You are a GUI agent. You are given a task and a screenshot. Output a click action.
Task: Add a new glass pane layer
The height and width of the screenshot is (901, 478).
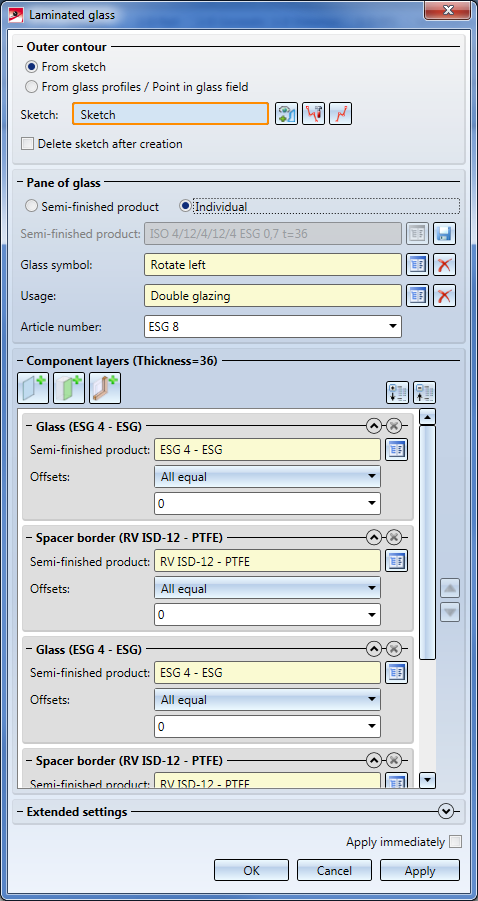[x=33, y=388]
